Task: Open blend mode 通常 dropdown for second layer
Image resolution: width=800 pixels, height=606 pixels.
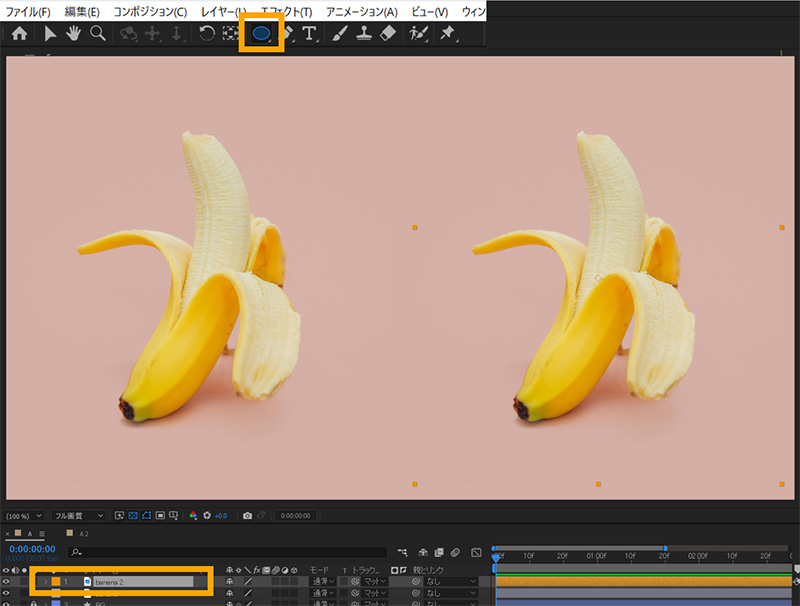Action: click(x=323, y=593)
